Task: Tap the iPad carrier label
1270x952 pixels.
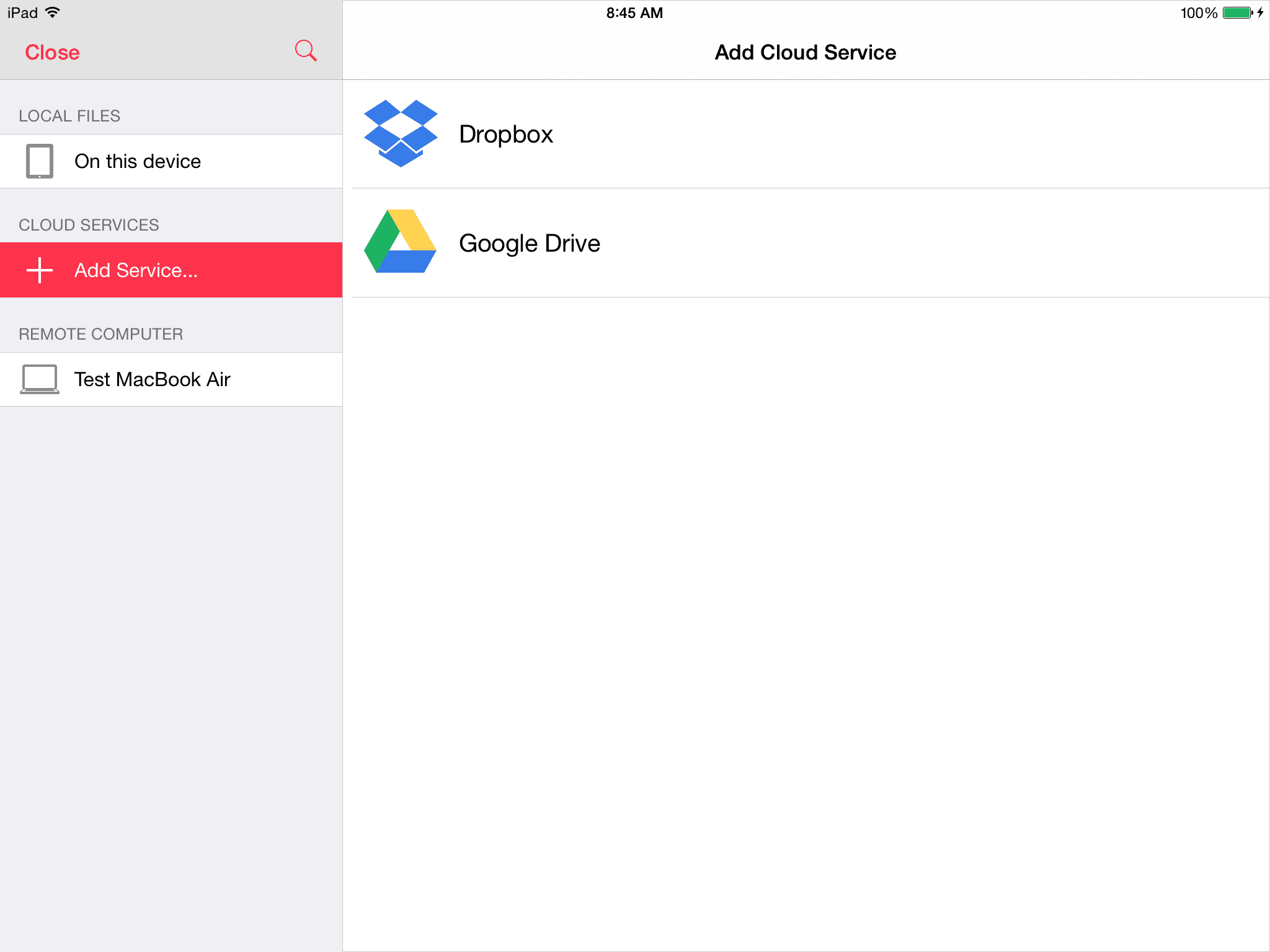Action: point(23,13)
